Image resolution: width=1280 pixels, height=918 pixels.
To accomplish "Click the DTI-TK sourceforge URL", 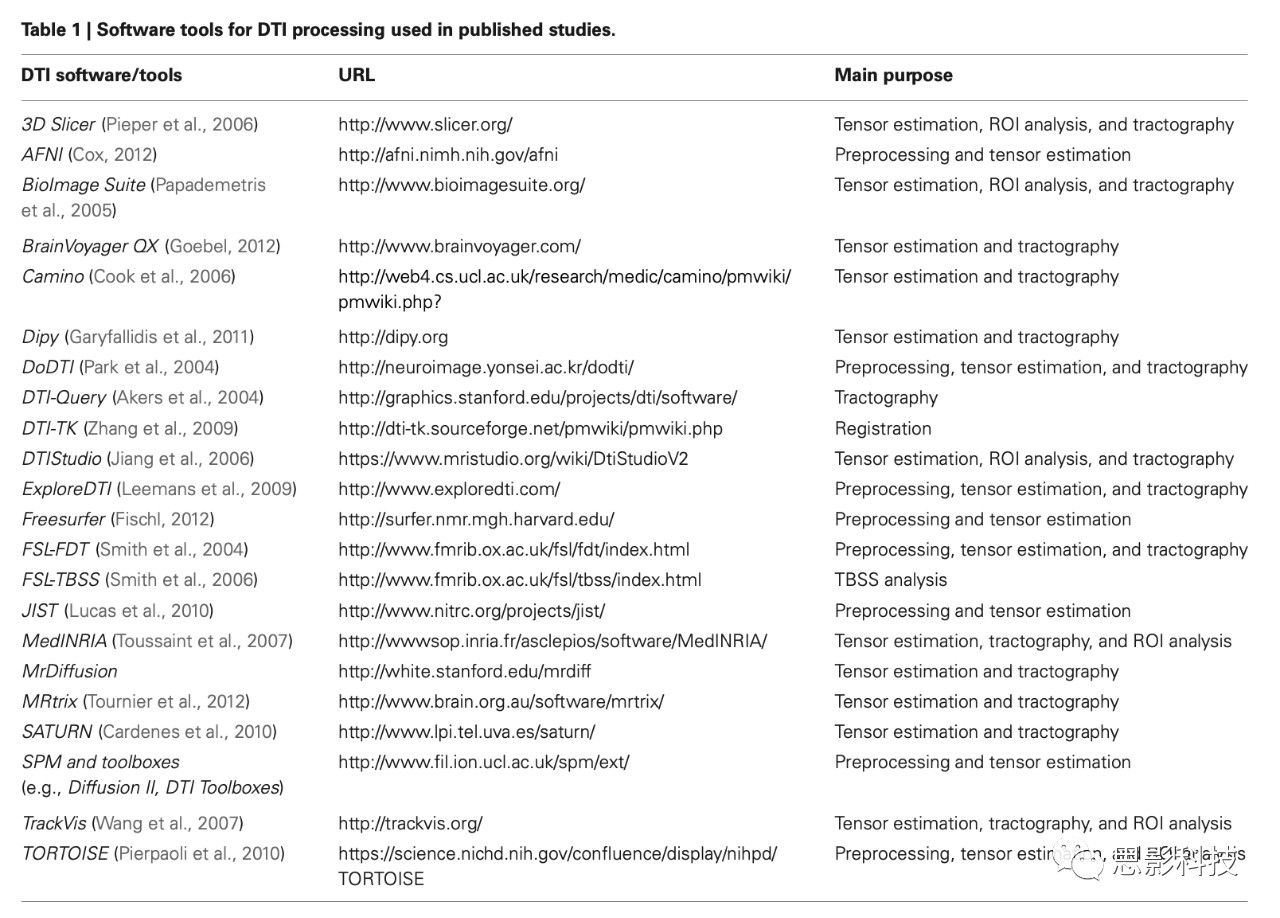I will tap(530, 428).
